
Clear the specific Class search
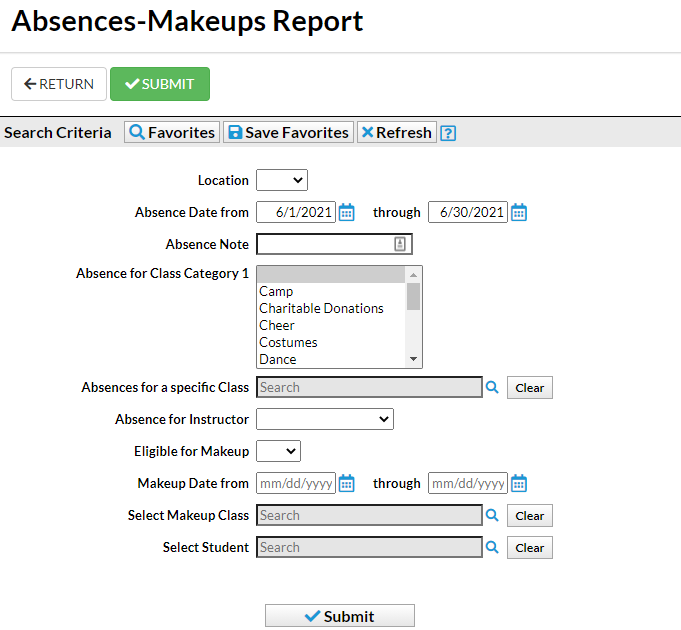(x=529, y=388)
